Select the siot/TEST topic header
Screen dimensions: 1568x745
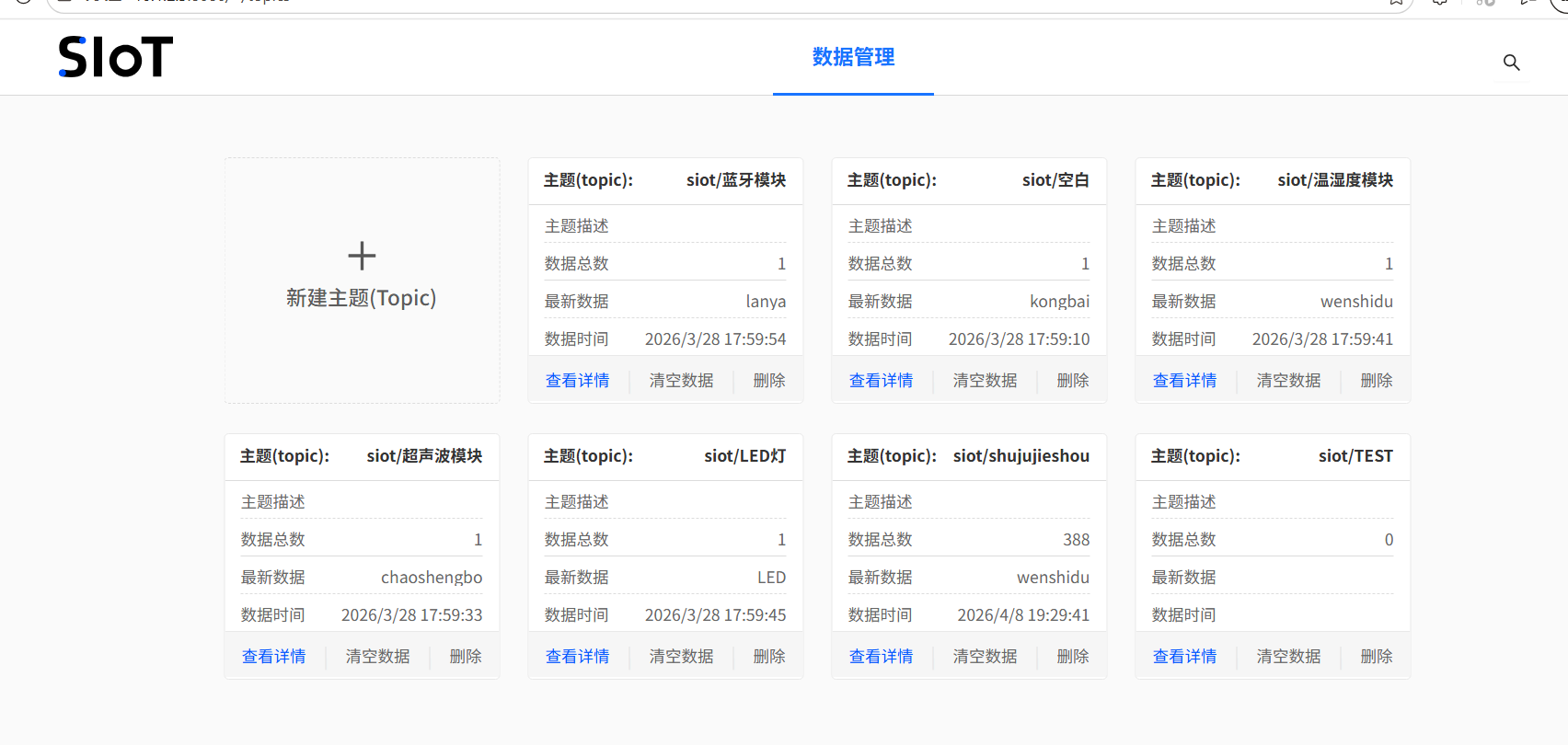1272,456
